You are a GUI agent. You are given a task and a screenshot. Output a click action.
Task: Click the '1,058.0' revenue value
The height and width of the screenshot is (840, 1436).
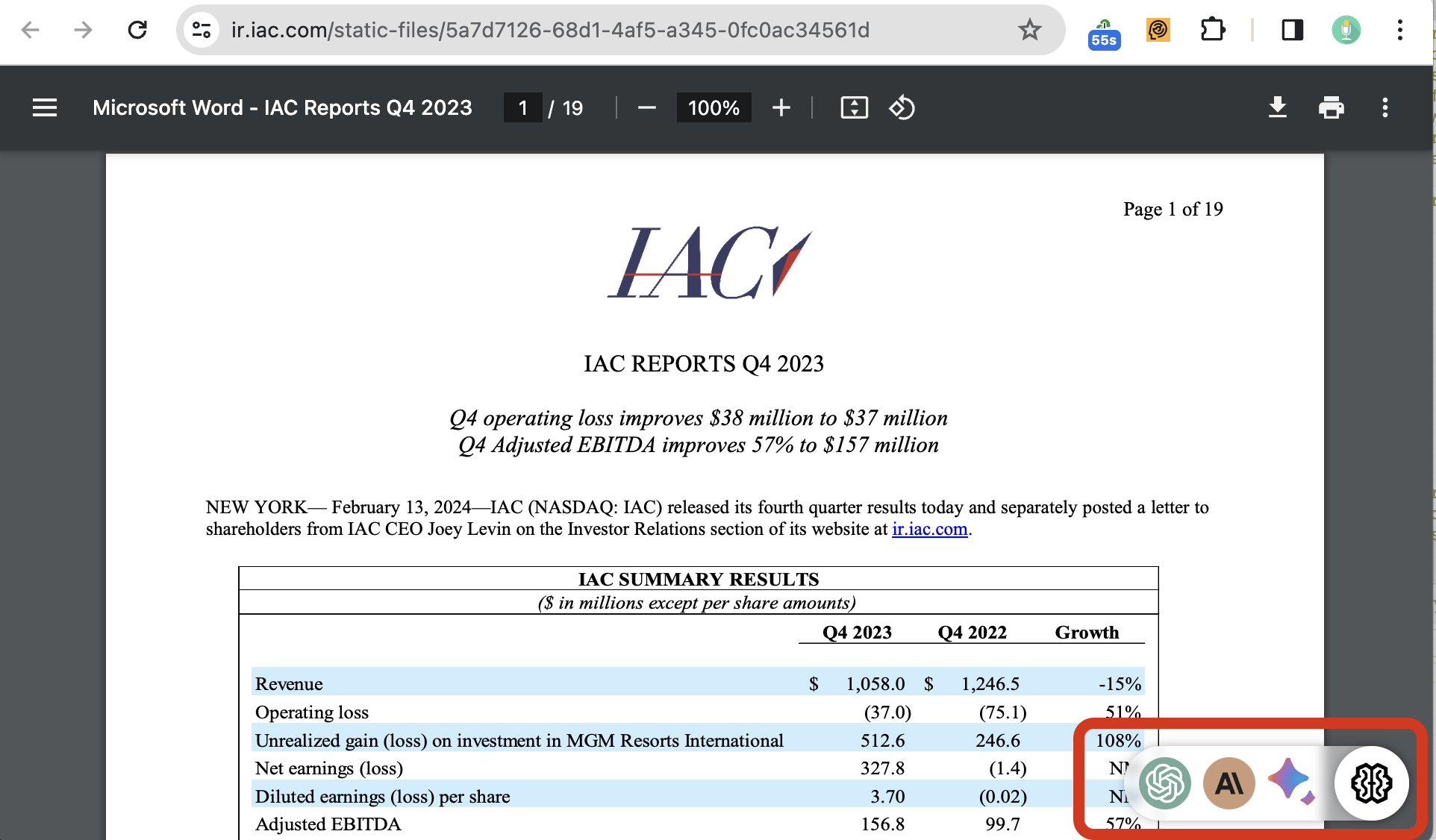pos(875,684)
